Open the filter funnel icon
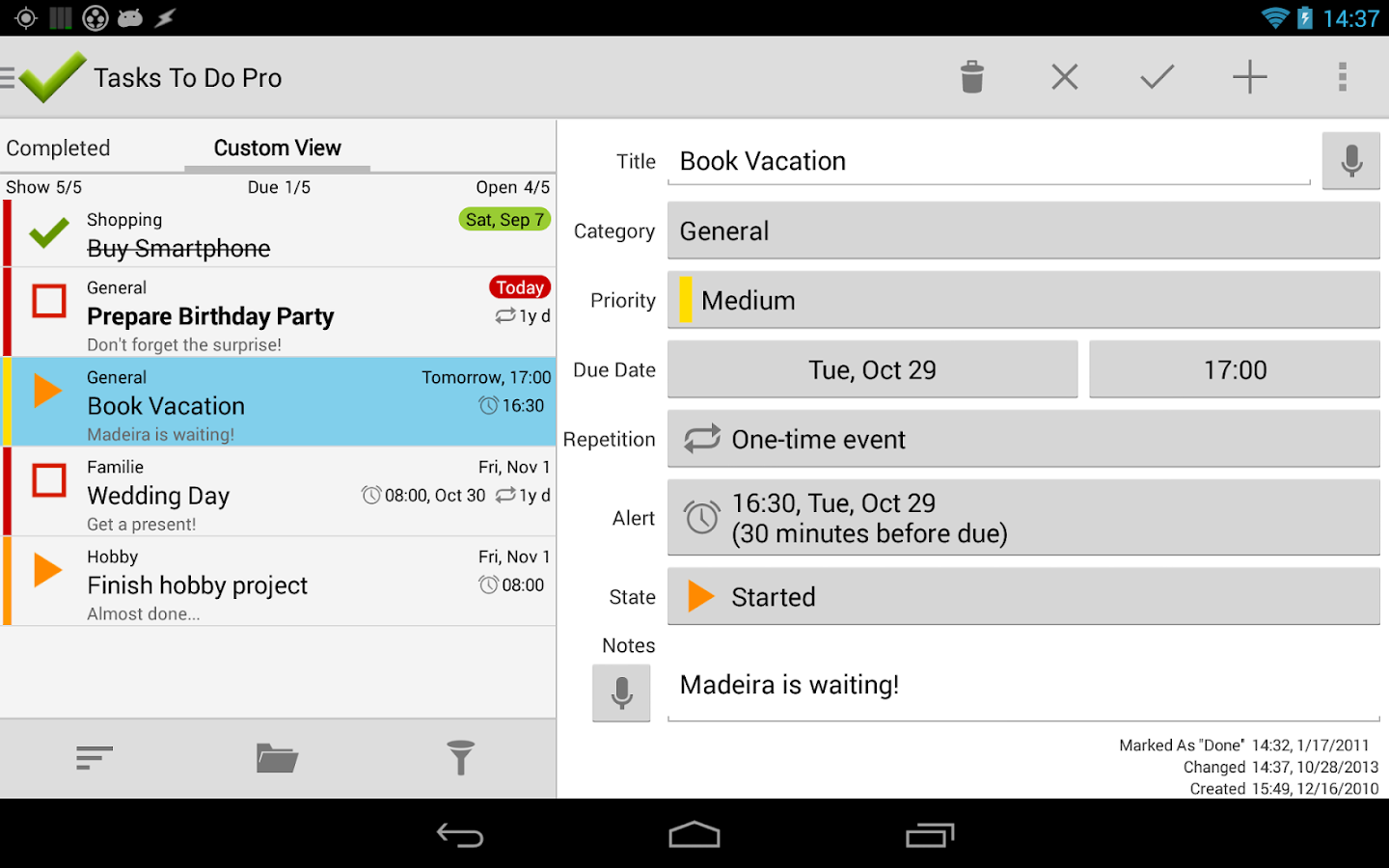The width and height of the screenshot is (1389, 868). point(461,758)
